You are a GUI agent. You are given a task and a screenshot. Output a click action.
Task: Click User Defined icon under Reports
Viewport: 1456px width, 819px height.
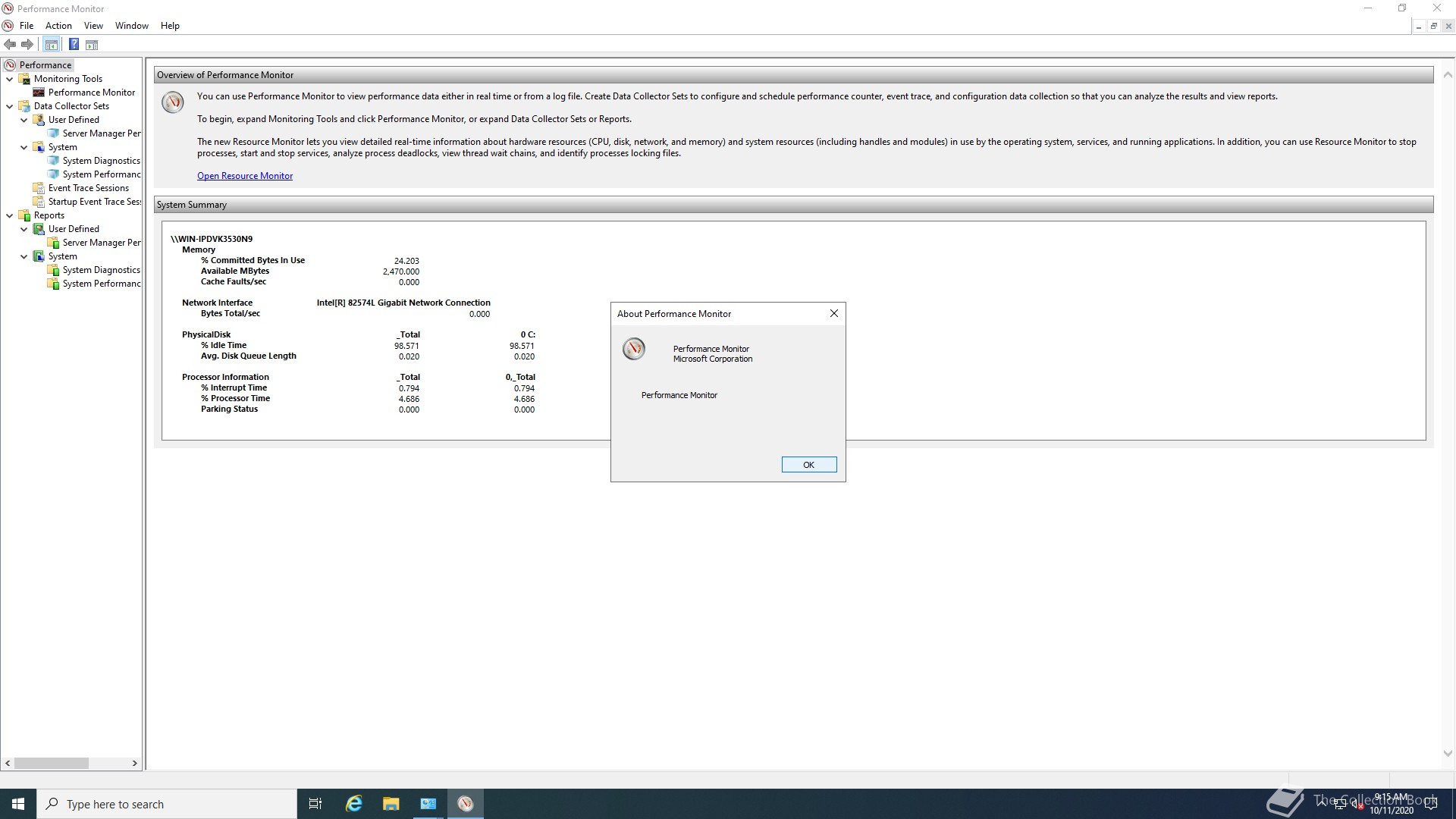click(x=39, y=229)
